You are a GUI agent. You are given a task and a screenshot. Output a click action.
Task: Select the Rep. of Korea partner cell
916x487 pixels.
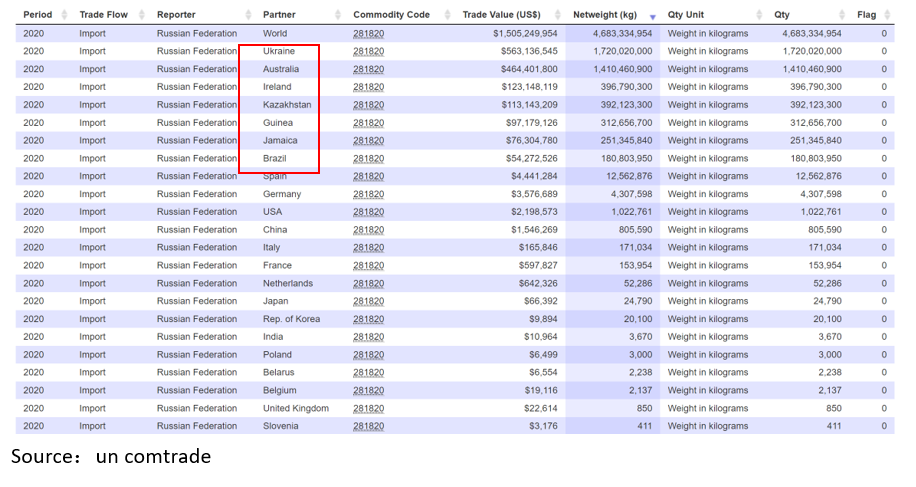pos(292,319)
